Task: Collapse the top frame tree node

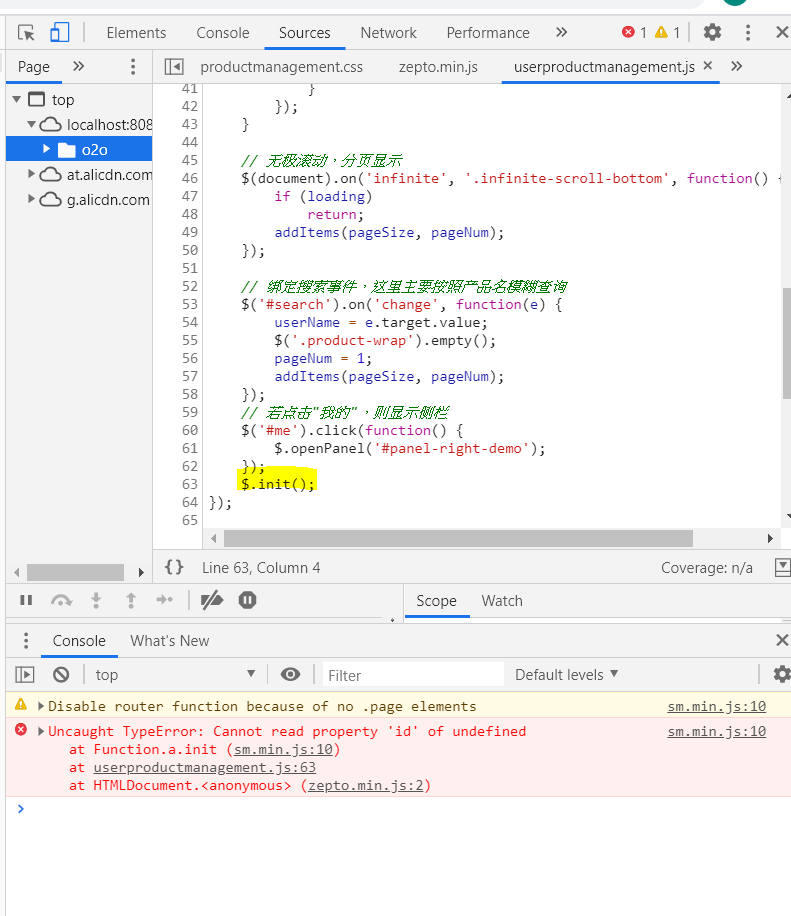Action: tap(17, 99)
